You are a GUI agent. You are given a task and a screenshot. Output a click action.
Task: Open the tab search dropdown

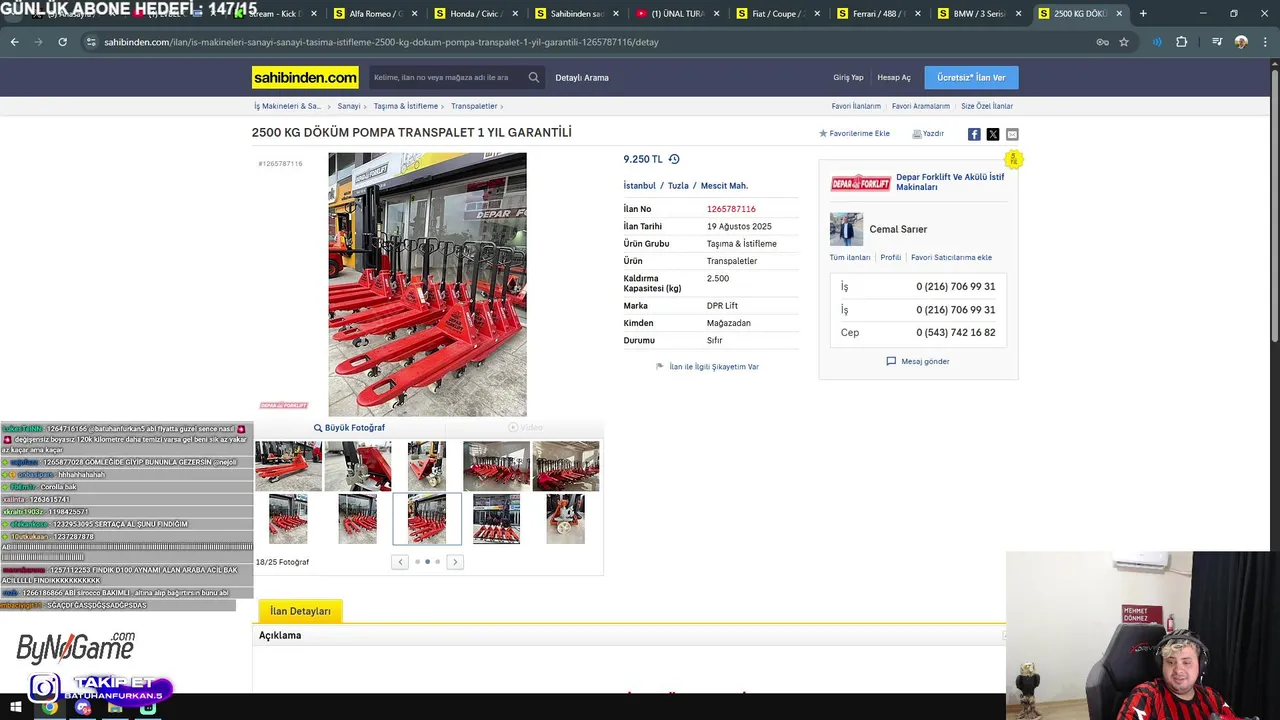pos(16,14)
